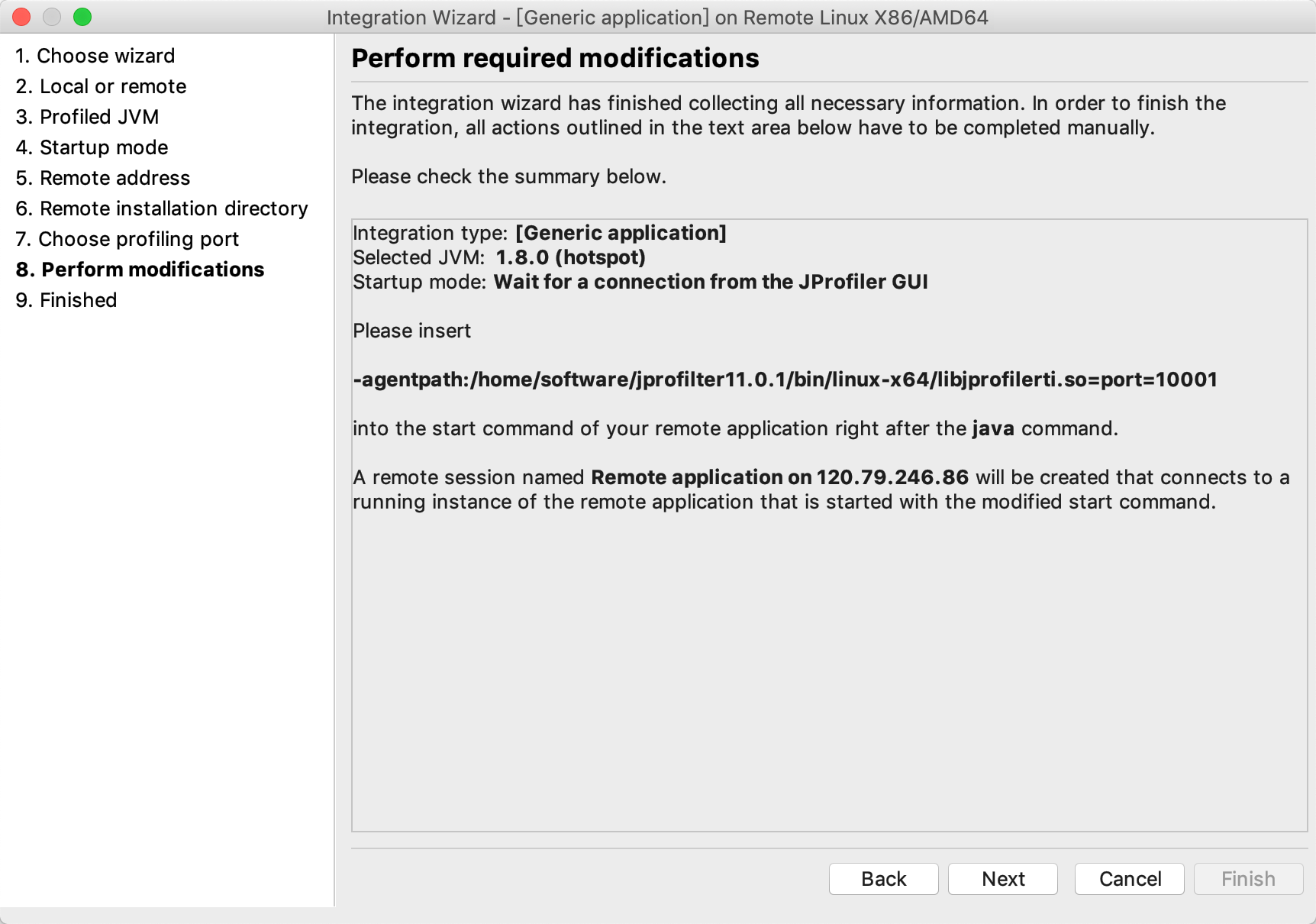This screenshot has height=924, width=1316.
Task: Click the Integration type [Generic application] line
Action: 540,233
